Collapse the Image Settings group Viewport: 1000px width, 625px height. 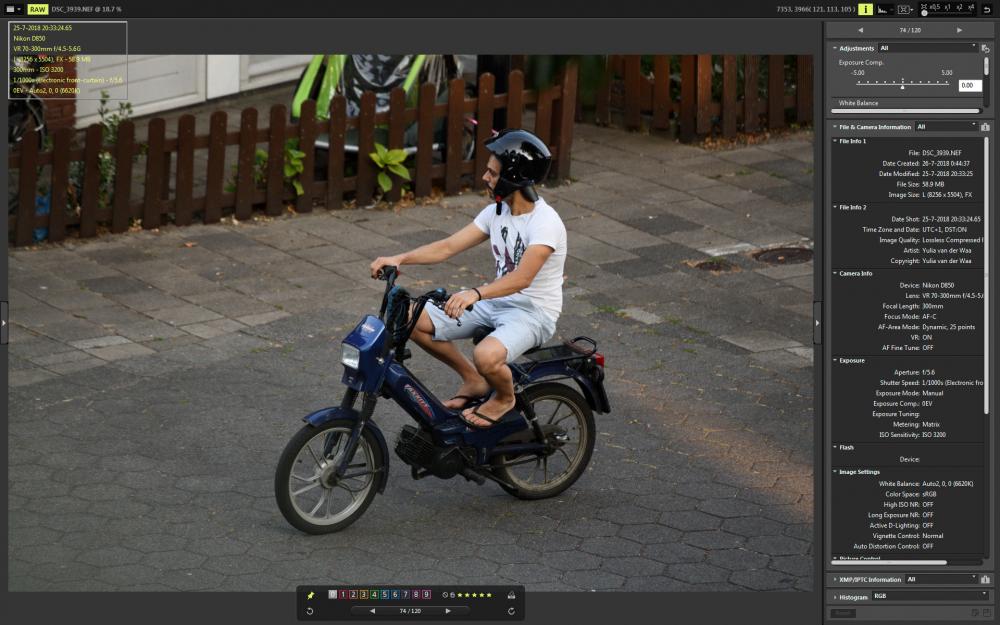click(835, 472)
